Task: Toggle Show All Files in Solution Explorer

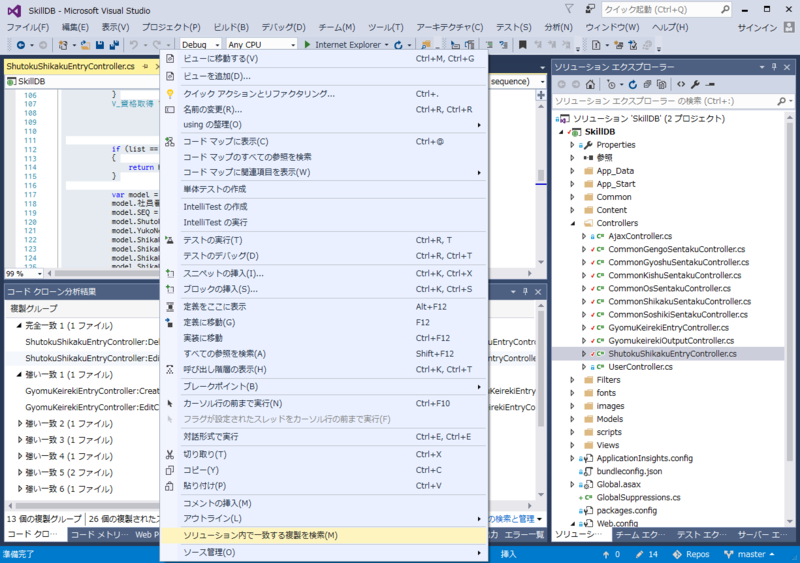Action: [x=661, y=84]
